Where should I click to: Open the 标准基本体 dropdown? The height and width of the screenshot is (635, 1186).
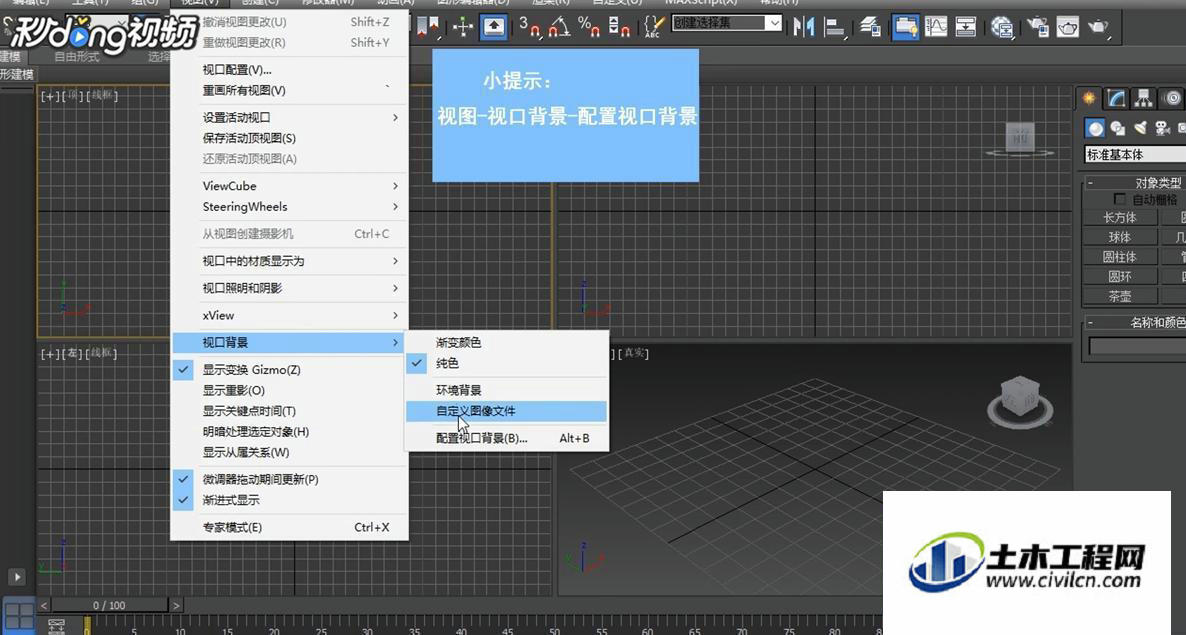[1135, 154]
